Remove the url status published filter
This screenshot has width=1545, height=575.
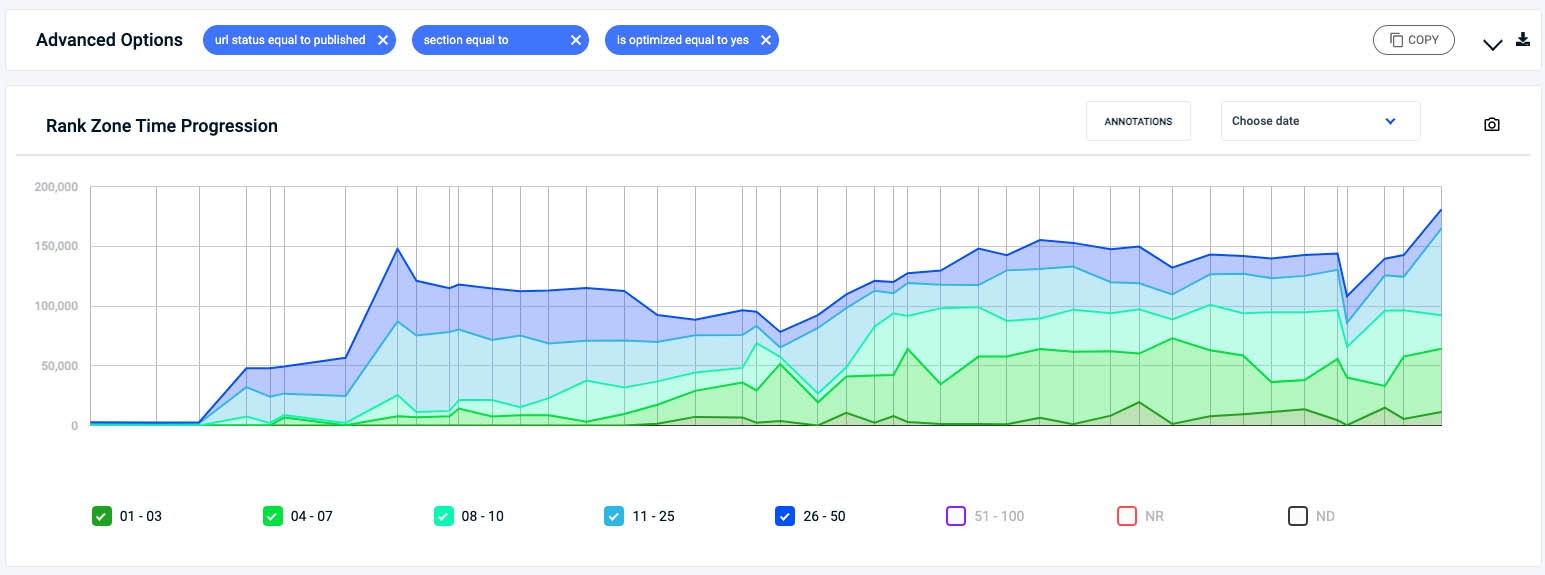tap(382, 40)
